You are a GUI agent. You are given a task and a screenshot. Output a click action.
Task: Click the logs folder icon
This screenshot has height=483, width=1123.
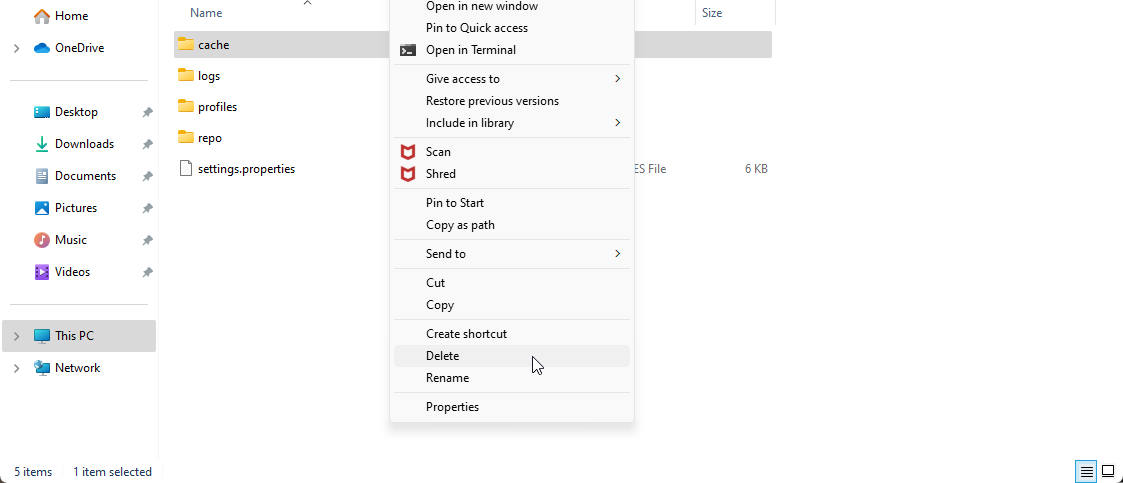point(186,75)
